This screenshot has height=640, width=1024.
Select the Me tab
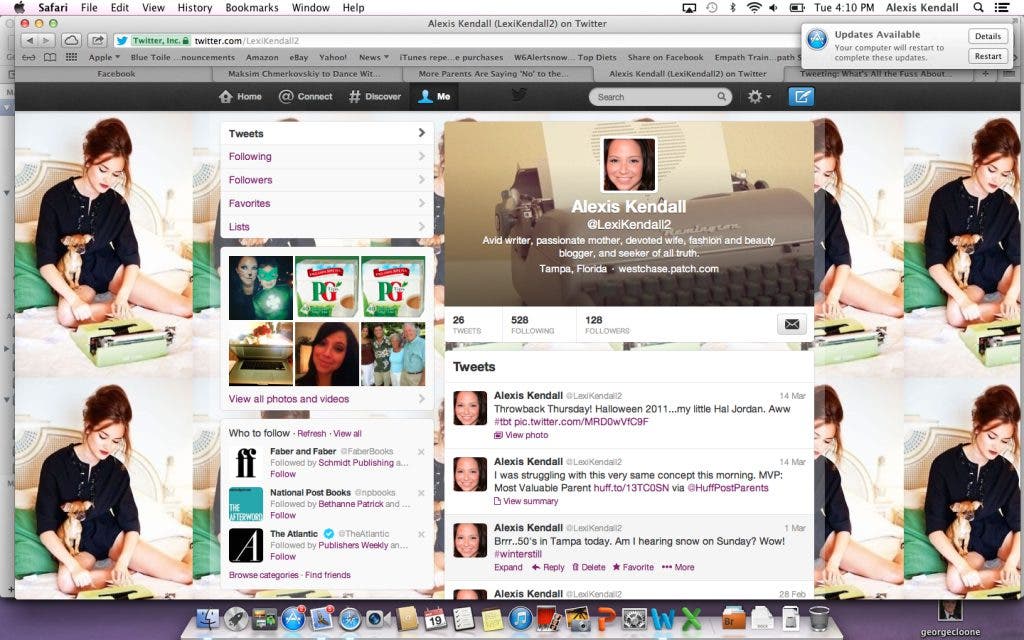point(434,97)
